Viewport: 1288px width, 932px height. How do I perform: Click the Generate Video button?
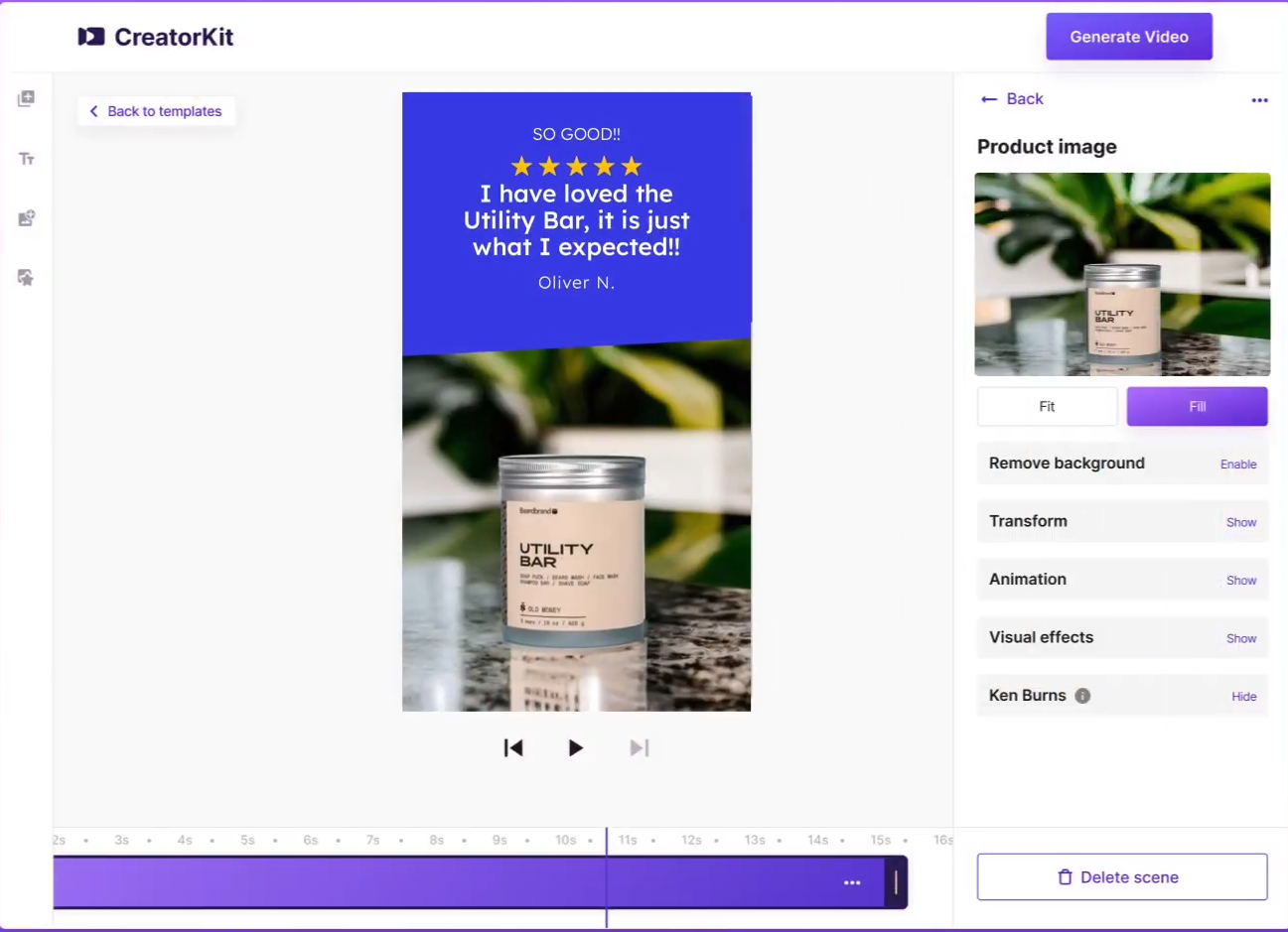point(1129,36)
